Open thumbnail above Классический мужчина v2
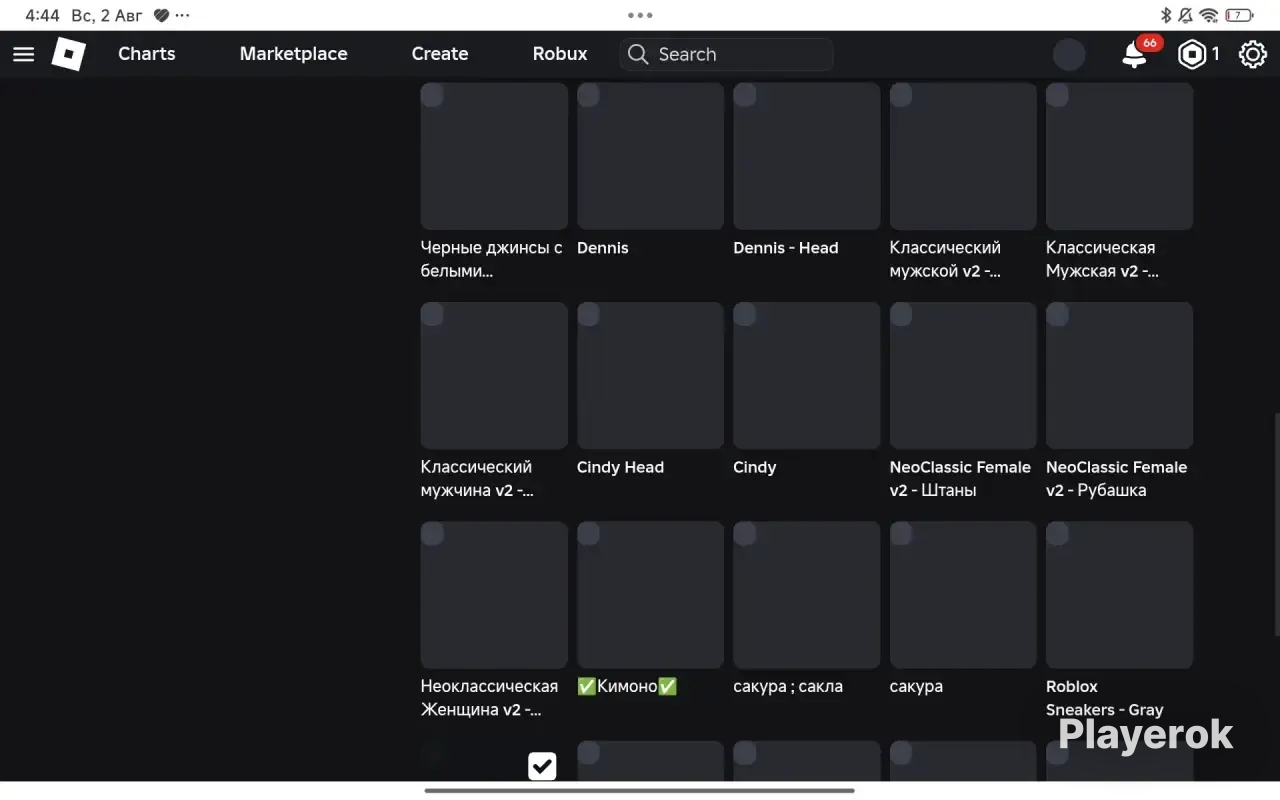Viewport: 1280px width, 800px height. tap(494, 376)
